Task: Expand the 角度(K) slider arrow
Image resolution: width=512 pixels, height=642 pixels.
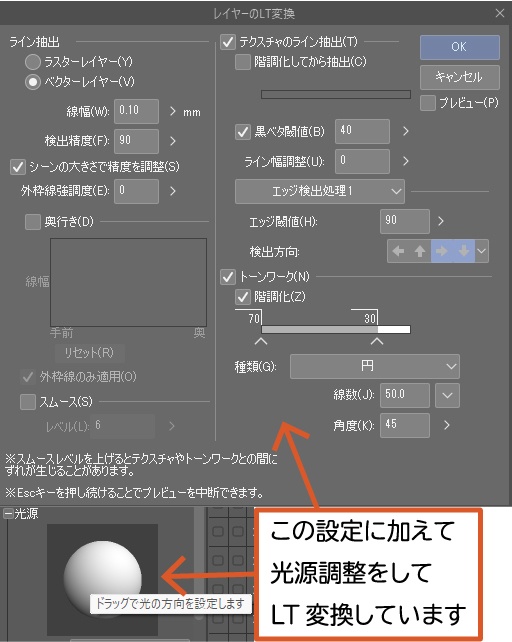Action: click(447, 425)
